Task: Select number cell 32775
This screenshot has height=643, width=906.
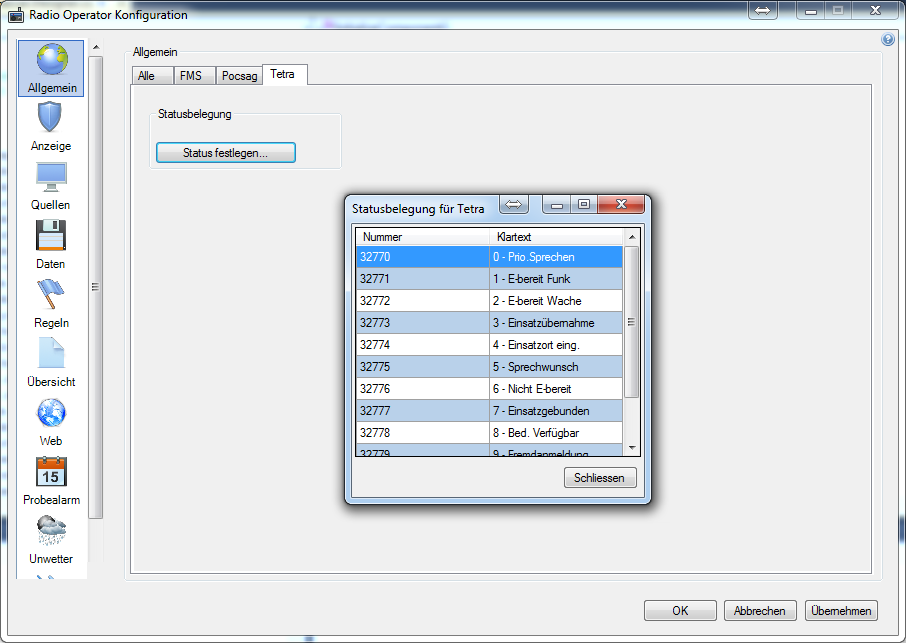Action: coord(422,366)
